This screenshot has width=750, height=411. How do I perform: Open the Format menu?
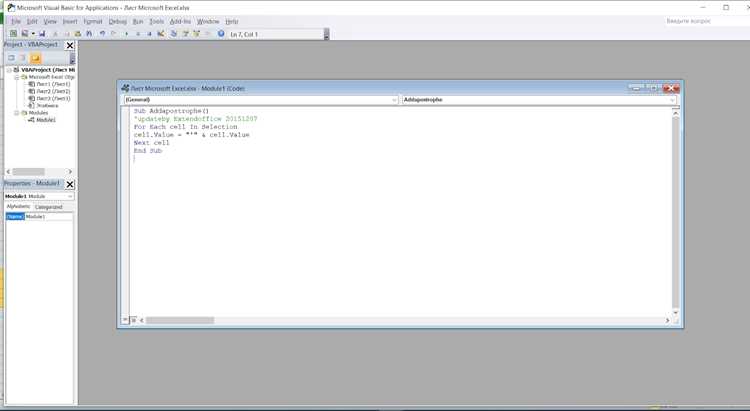[x=93, y=22]
